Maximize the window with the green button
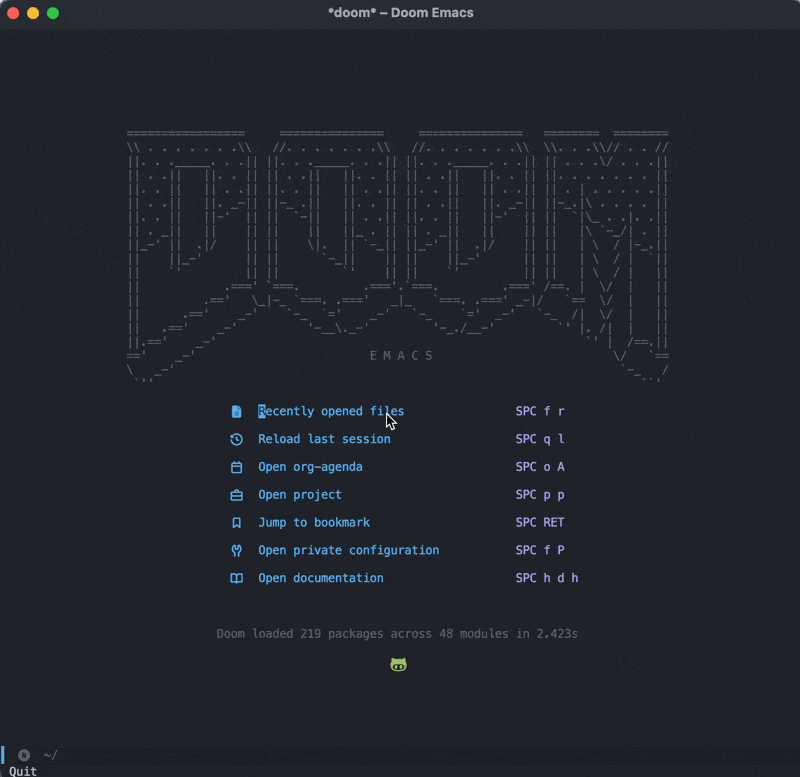Image resolution: width=800 pixels, height=777 pixels. click(53, 13)
